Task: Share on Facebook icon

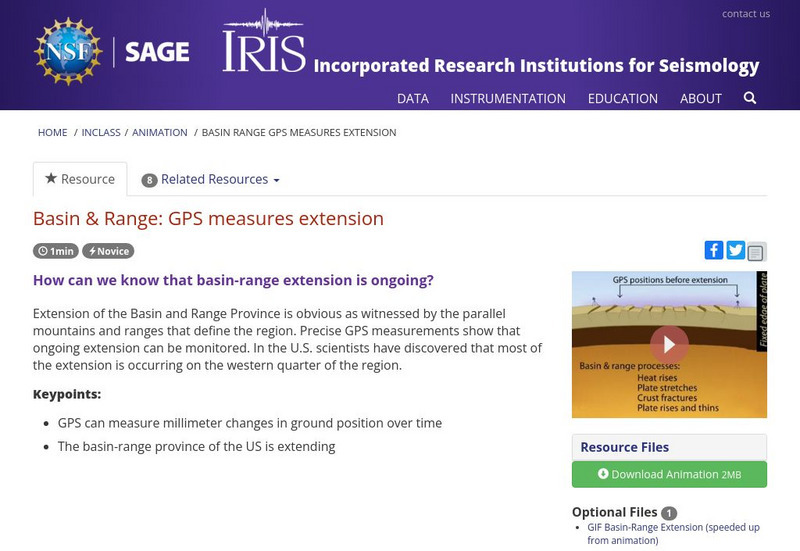Action: coord(714,251)
